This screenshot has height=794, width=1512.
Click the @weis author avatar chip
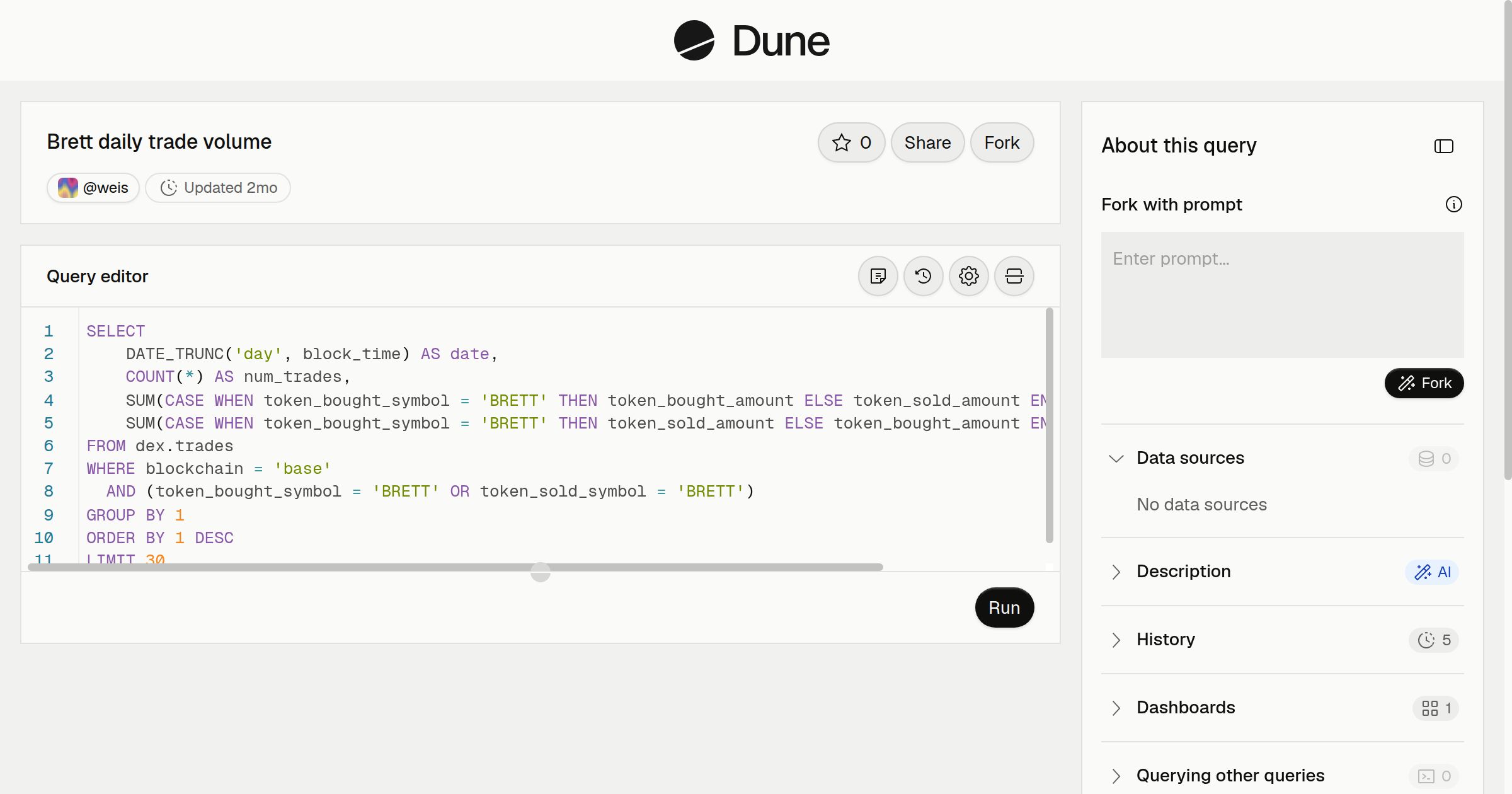click(93, 188)
